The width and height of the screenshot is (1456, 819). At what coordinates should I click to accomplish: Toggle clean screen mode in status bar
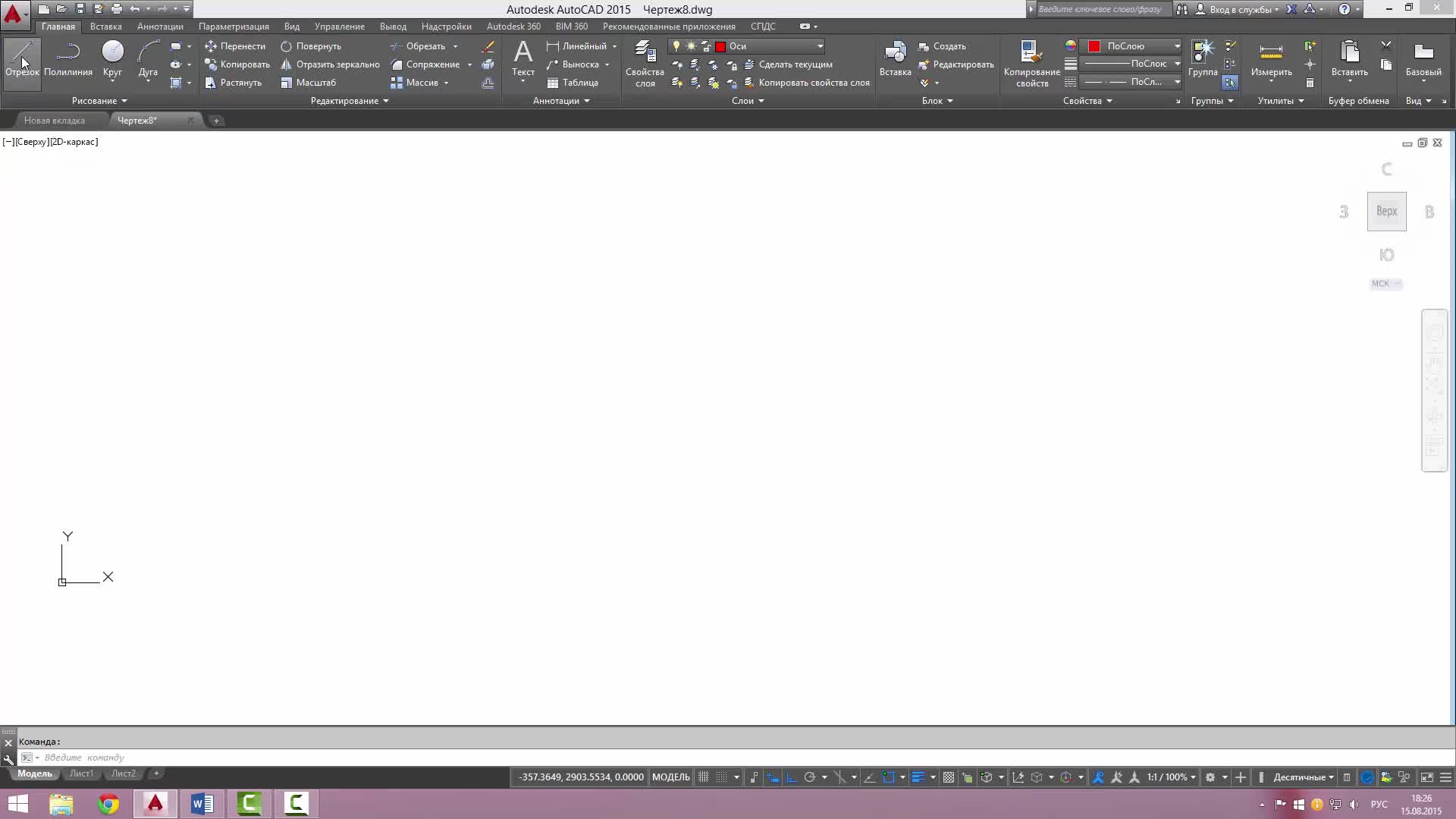(1426, 777)
